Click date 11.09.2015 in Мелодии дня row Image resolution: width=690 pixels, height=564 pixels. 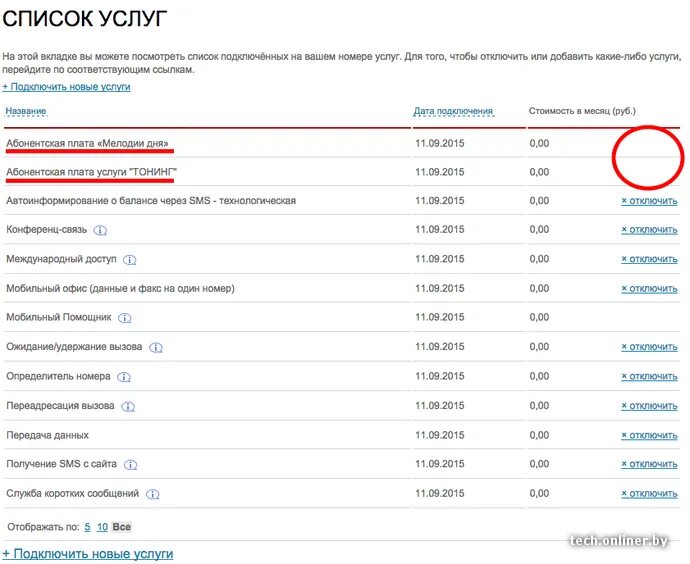[x=440, y=143]
